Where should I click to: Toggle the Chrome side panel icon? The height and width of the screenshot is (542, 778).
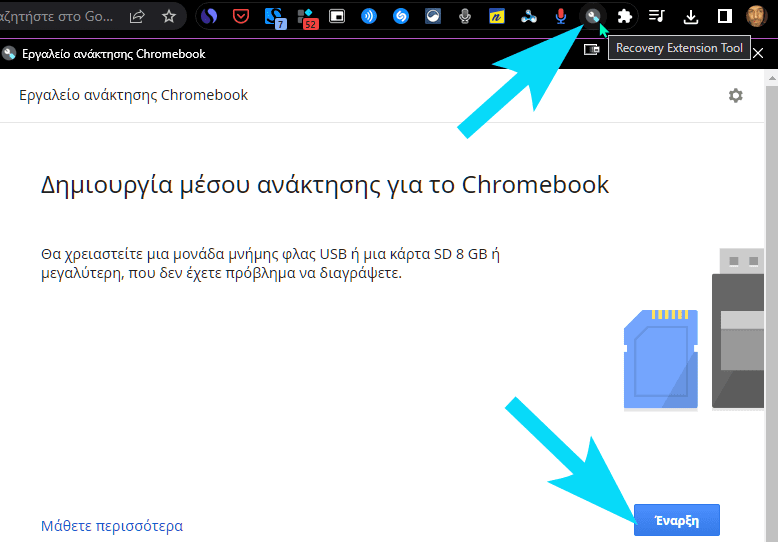point(724,16)
